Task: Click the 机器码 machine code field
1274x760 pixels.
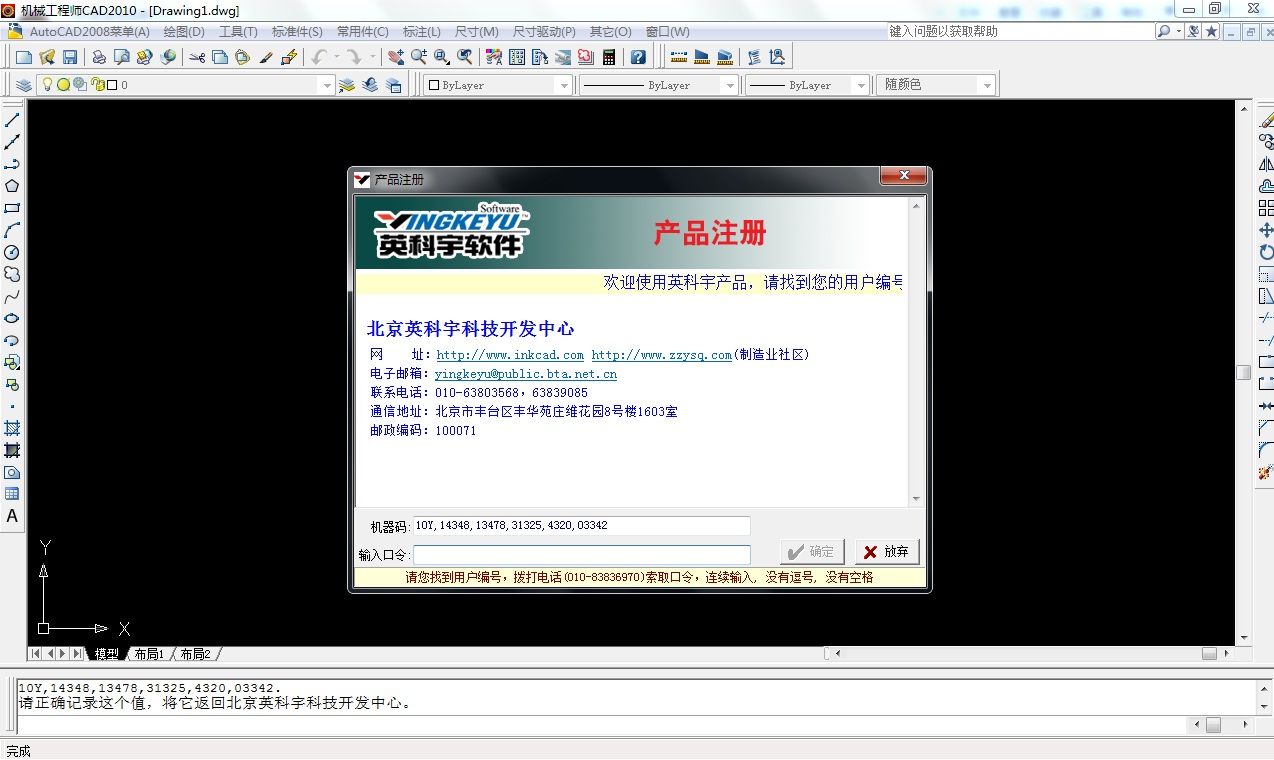Action: click(x=582, y=526)
